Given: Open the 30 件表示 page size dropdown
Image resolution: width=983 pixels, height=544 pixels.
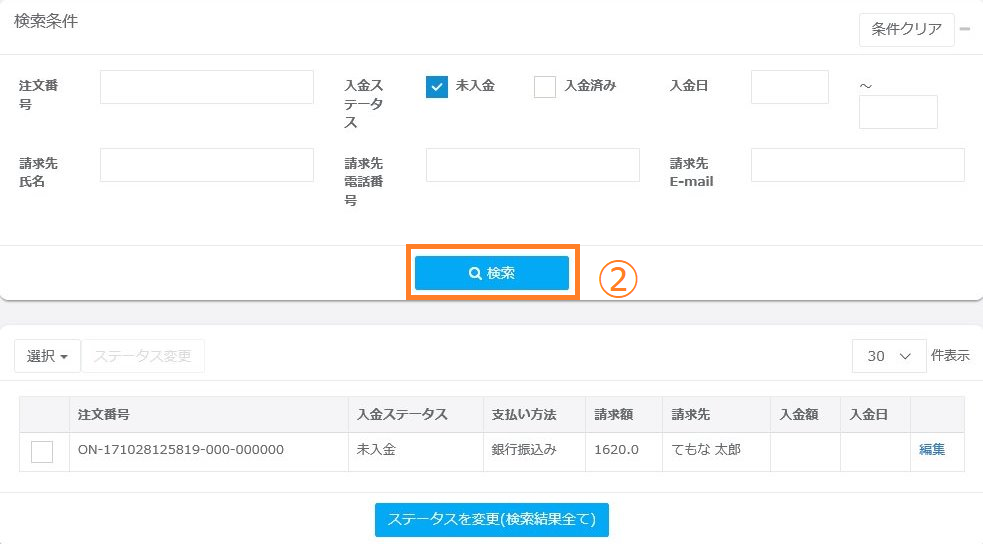Looking at the screenshot, I should [x=889, y=356].
